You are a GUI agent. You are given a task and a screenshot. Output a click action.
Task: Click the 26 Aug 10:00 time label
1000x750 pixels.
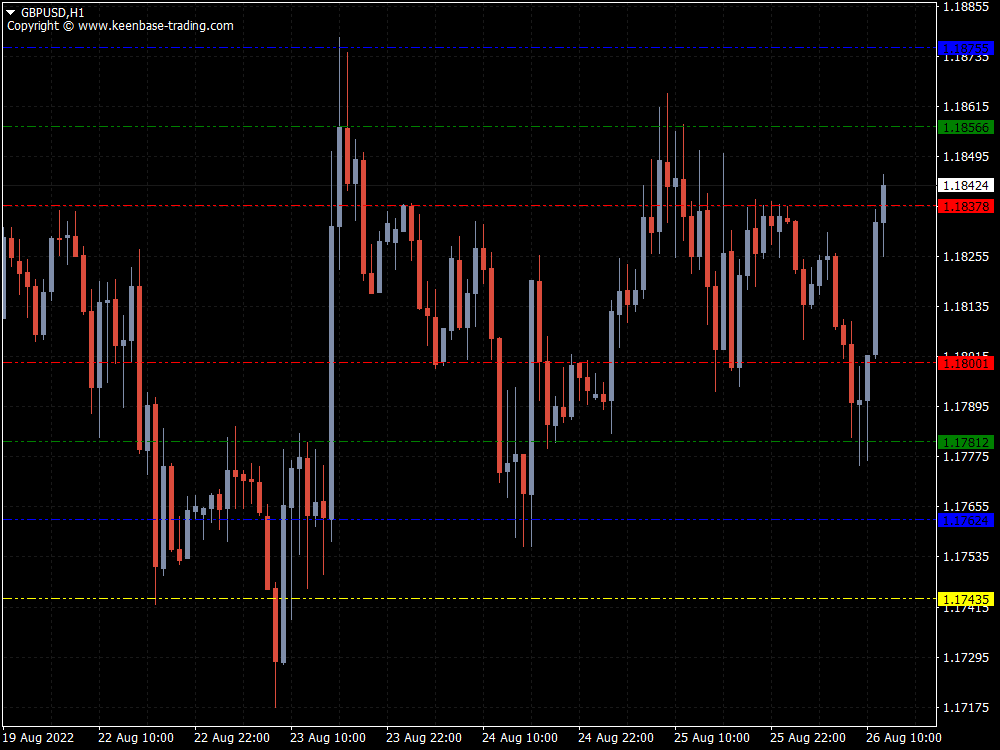904,738
